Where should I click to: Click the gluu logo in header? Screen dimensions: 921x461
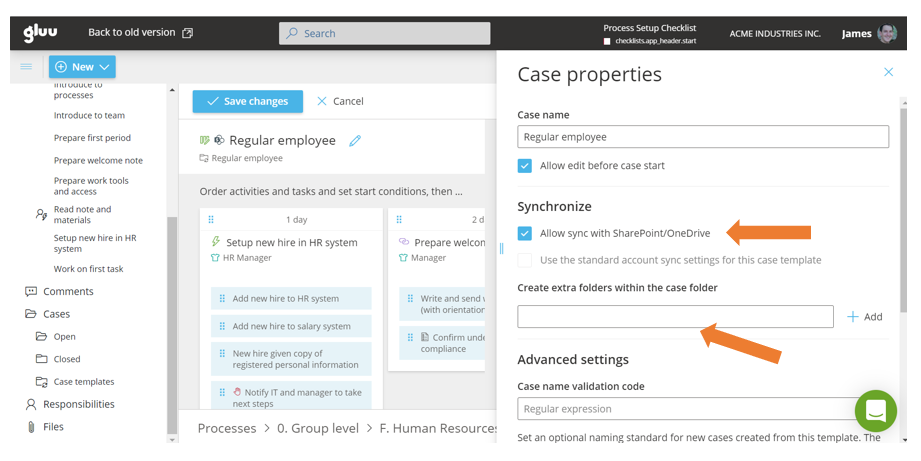click(40, 33)
